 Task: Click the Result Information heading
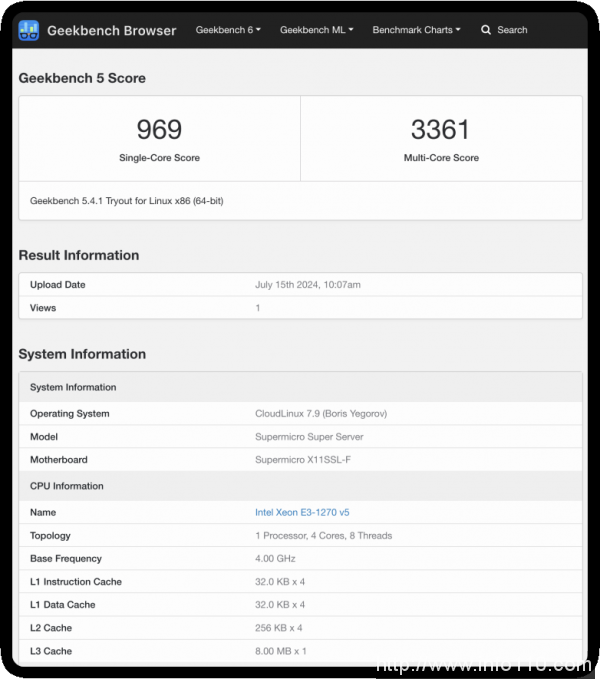pyautogui.click(x=79, y=255)
